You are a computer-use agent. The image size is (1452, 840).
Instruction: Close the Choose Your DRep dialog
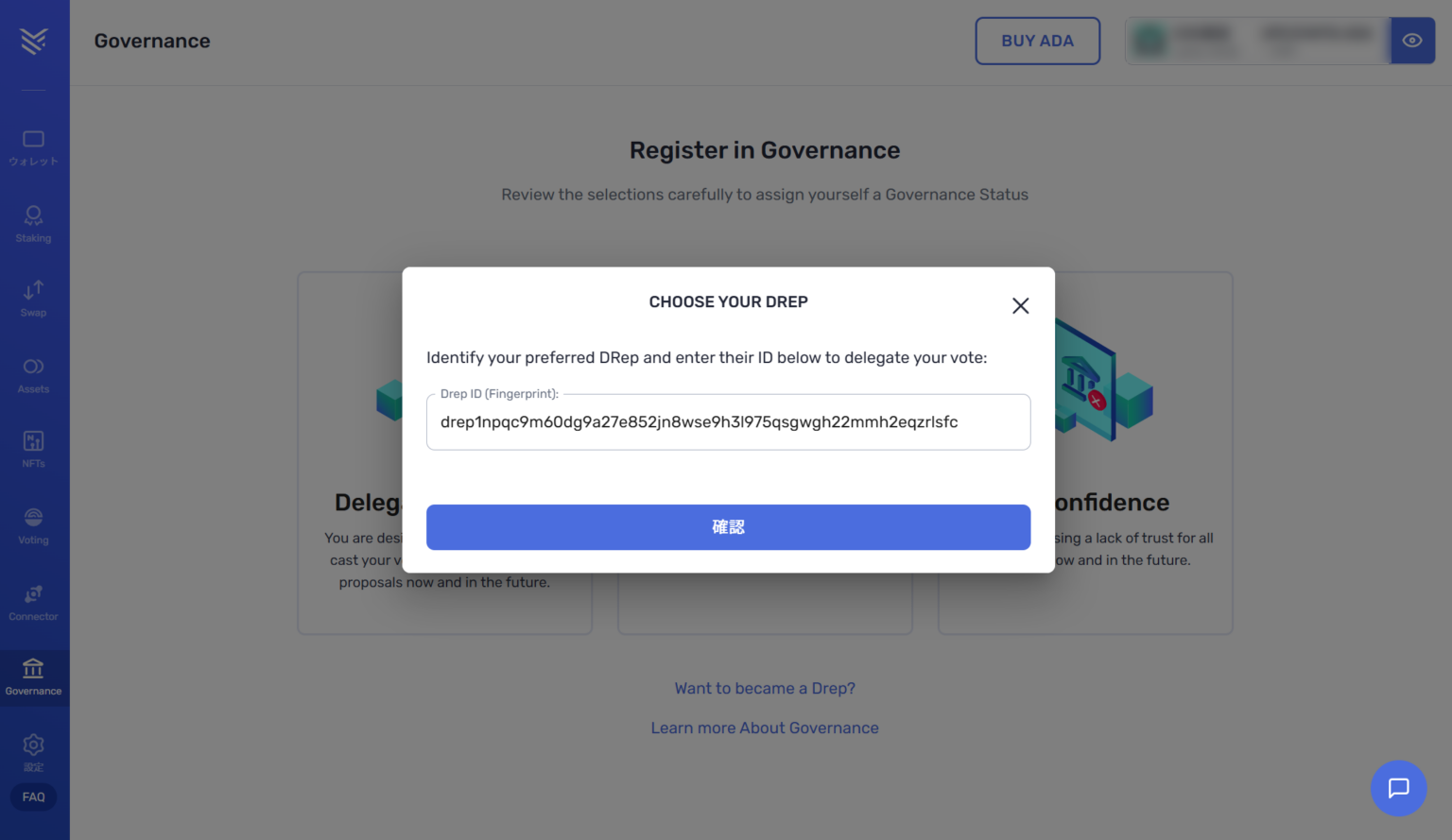[1020, 306]
